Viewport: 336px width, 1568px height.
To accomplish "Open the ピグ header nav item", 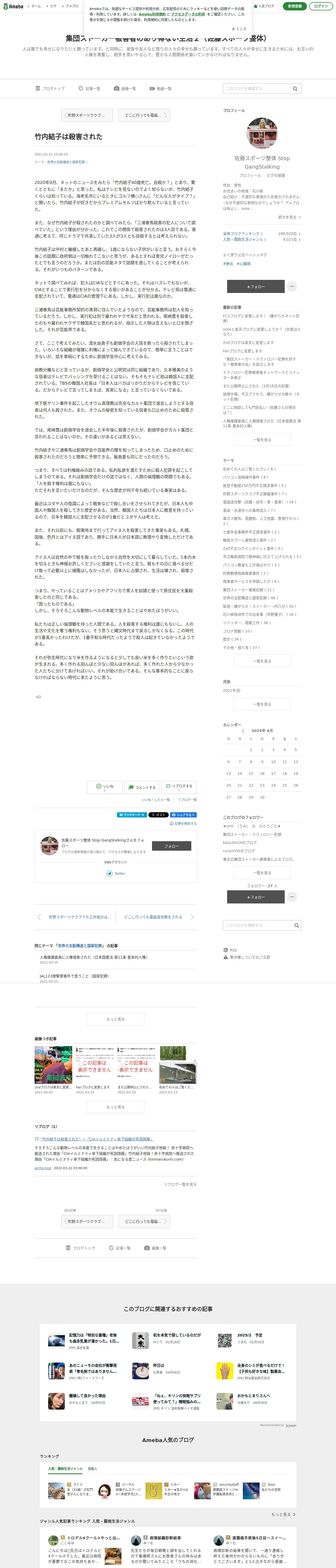I will (52, 6).
